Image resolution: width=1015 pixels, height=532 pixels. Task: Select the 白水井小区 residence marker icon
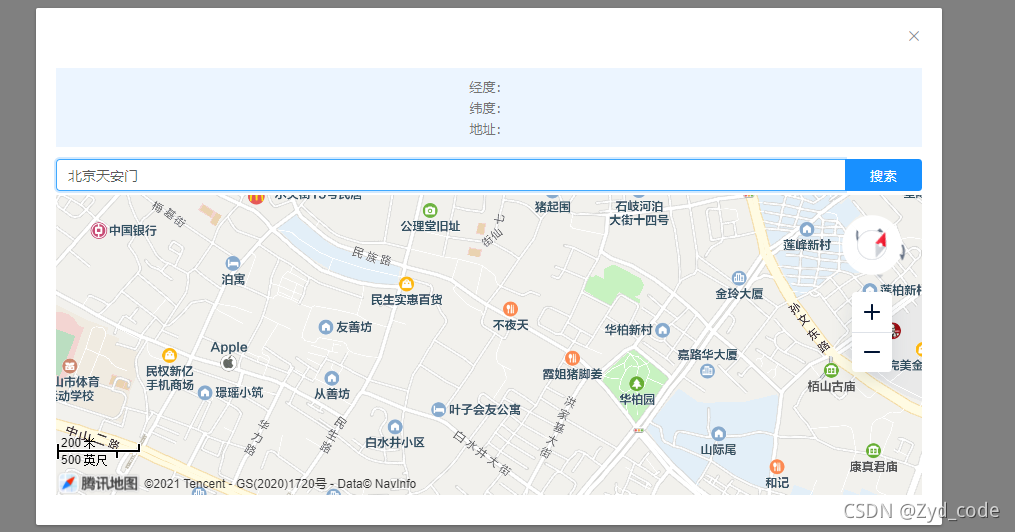(x=395, y=427)
